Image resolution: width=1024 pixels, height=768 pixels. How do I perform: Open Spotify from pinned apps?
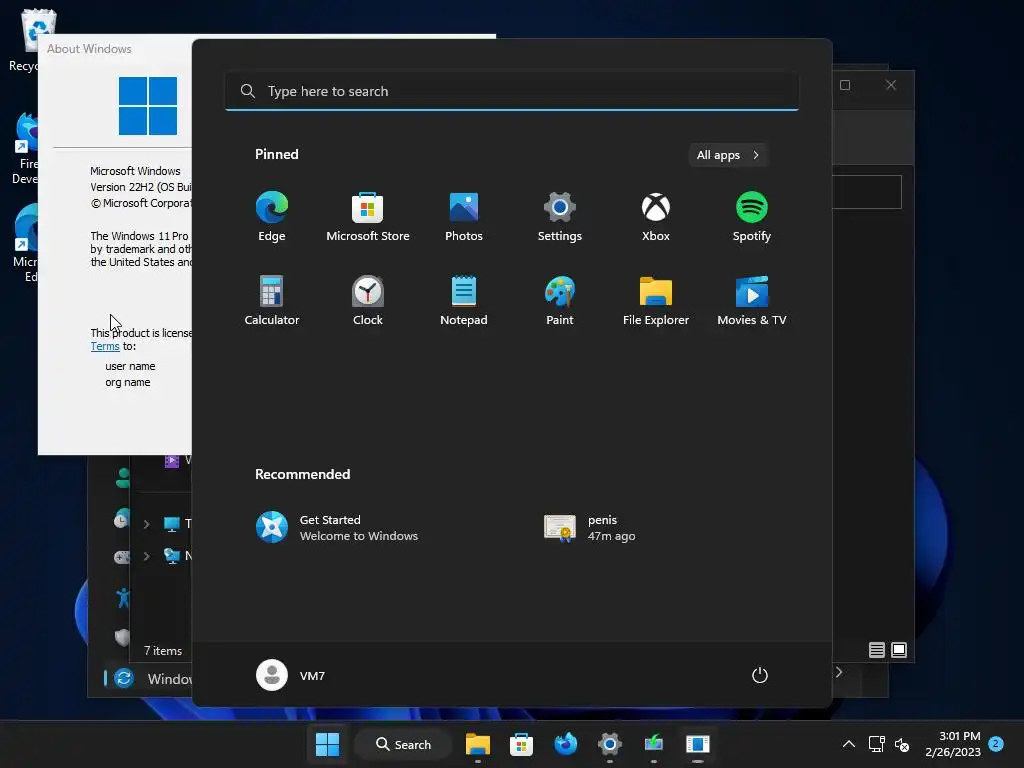(752, 217)
